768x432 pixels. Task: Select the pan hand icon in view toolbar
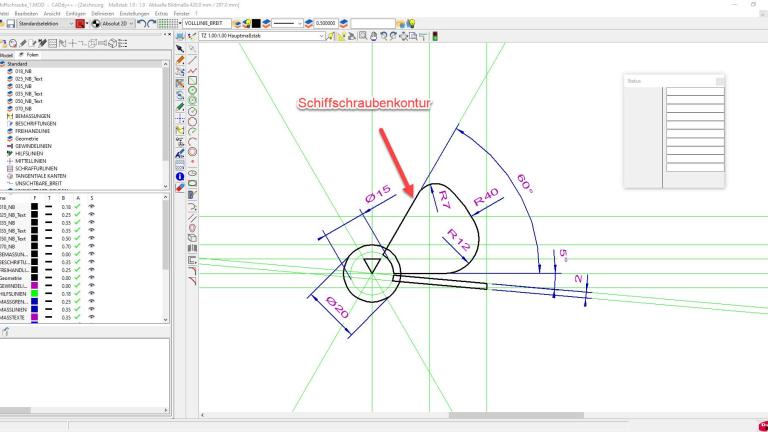click(x=373, y=36)
